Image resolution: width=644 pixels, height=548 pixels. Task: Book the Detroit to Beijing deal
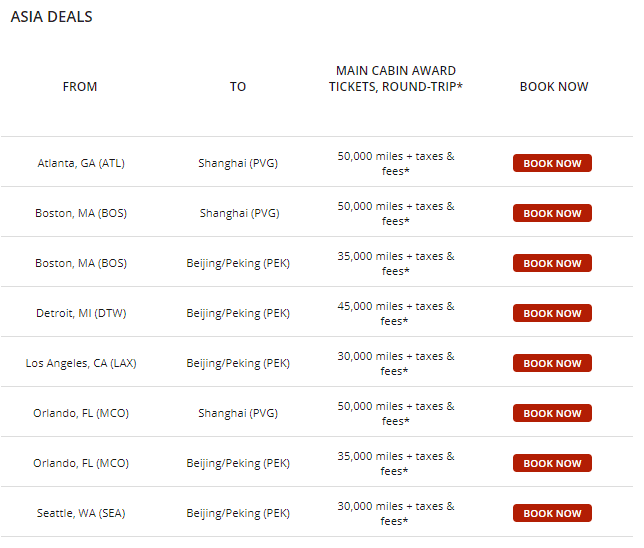[x=552, y=313]
